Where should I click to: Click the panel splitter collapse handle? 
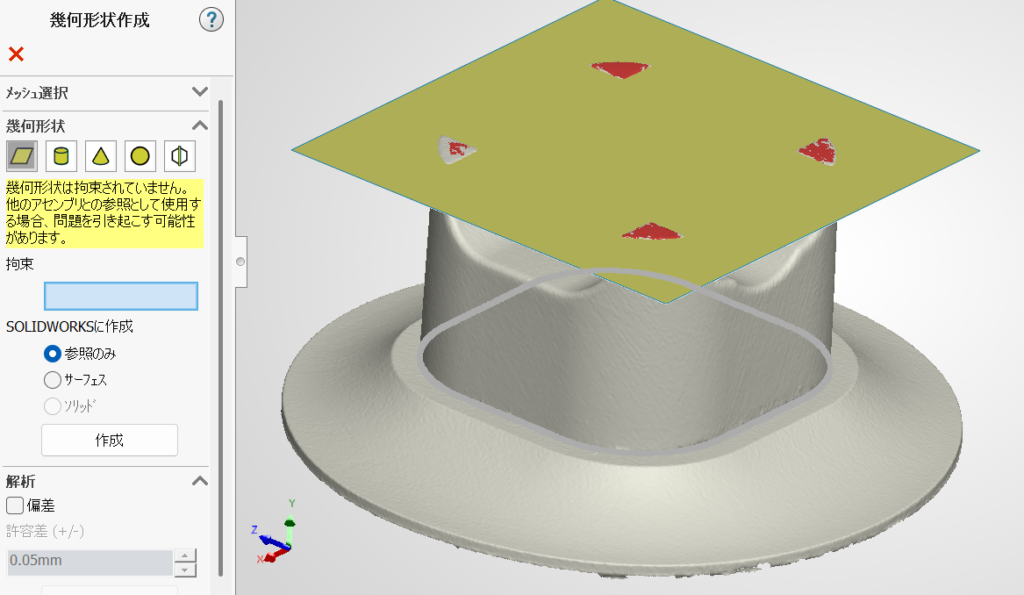tap(240, 262)
